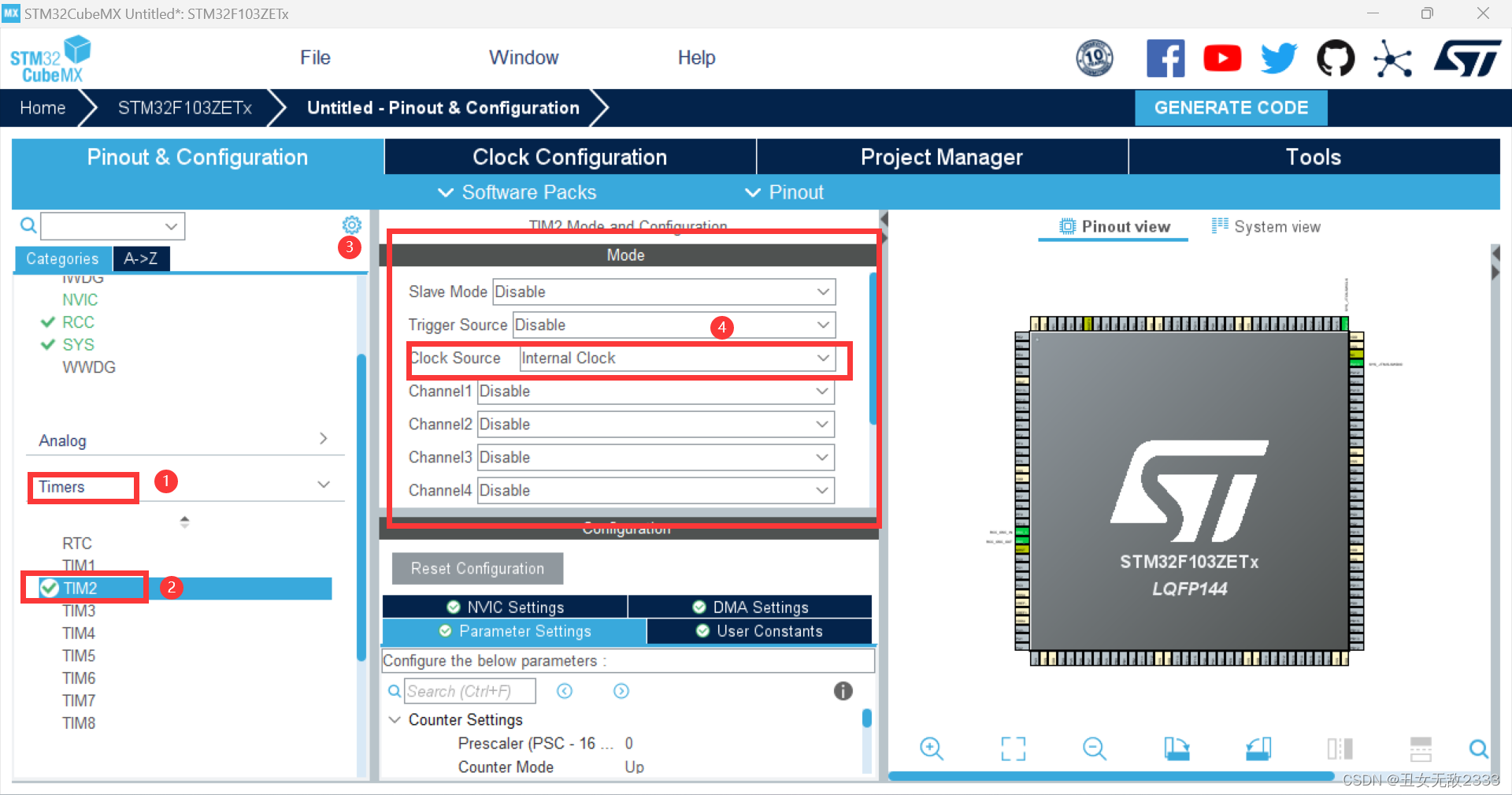Screen dimensions: 1512x795
Task: Select RTC in the timers list
Action: point(77,543)
